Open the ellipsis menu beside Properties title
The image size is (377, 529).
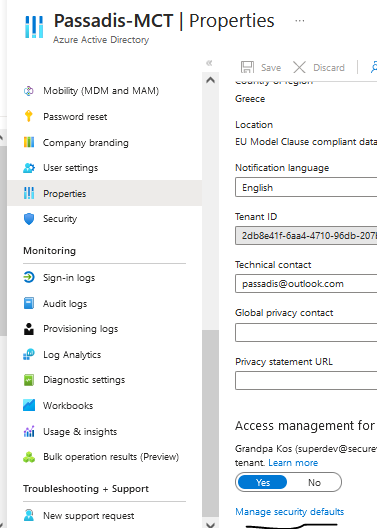299,21
